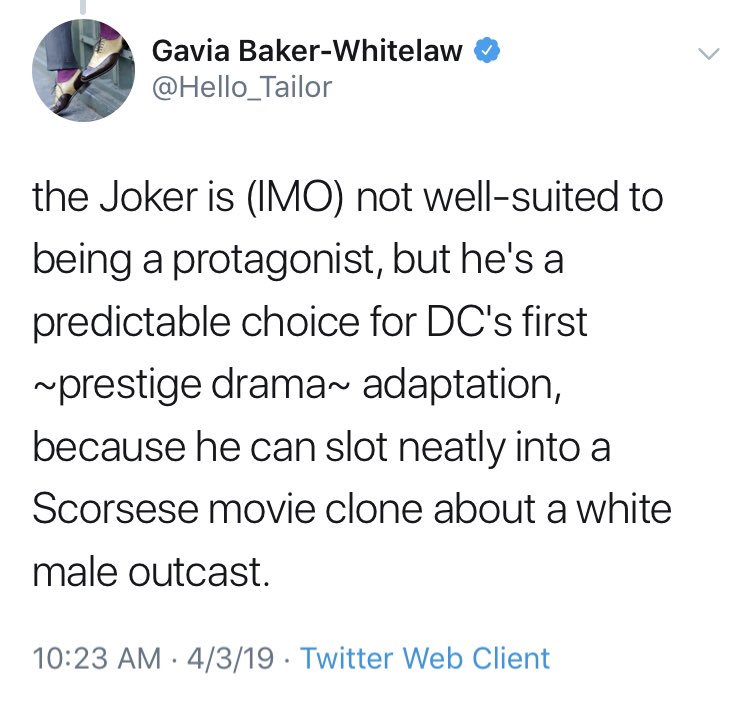750x705 pixels.
Task: Click the word adaptation in tweet
Action: point(462,386)
